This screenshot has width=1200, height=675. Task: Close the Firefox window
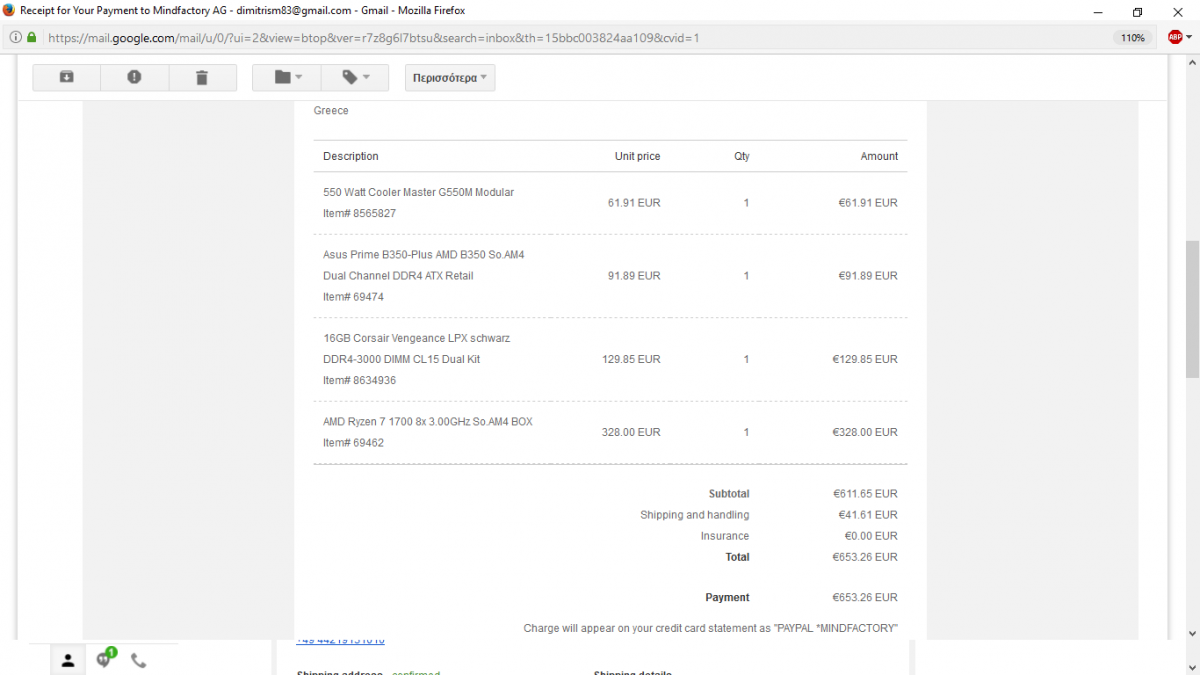pyautogui.click(x=1178, y=11)
